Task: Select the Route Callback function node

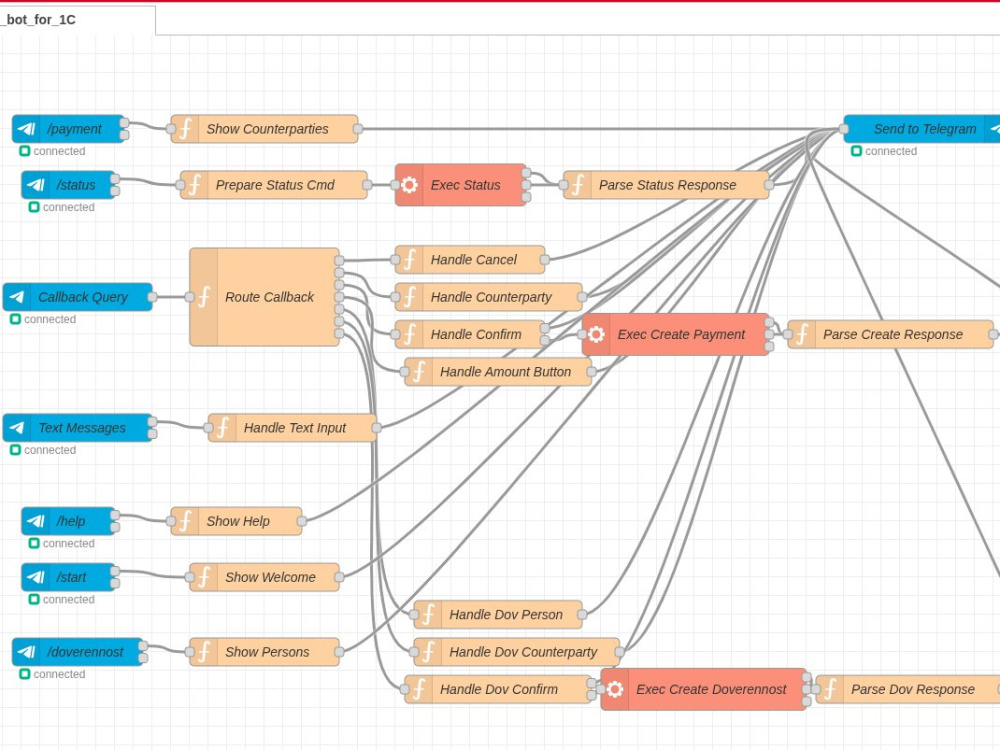Action: (265, 297)
